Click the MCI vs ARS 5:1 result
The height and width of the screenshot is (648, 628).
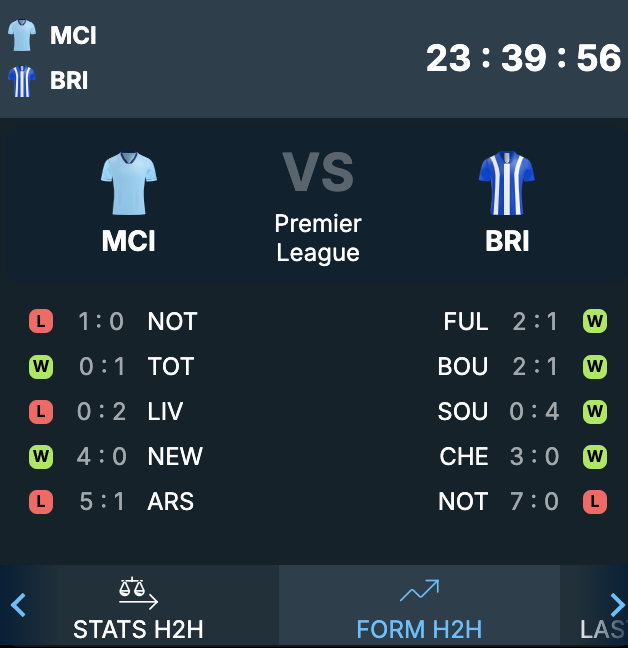112,502
